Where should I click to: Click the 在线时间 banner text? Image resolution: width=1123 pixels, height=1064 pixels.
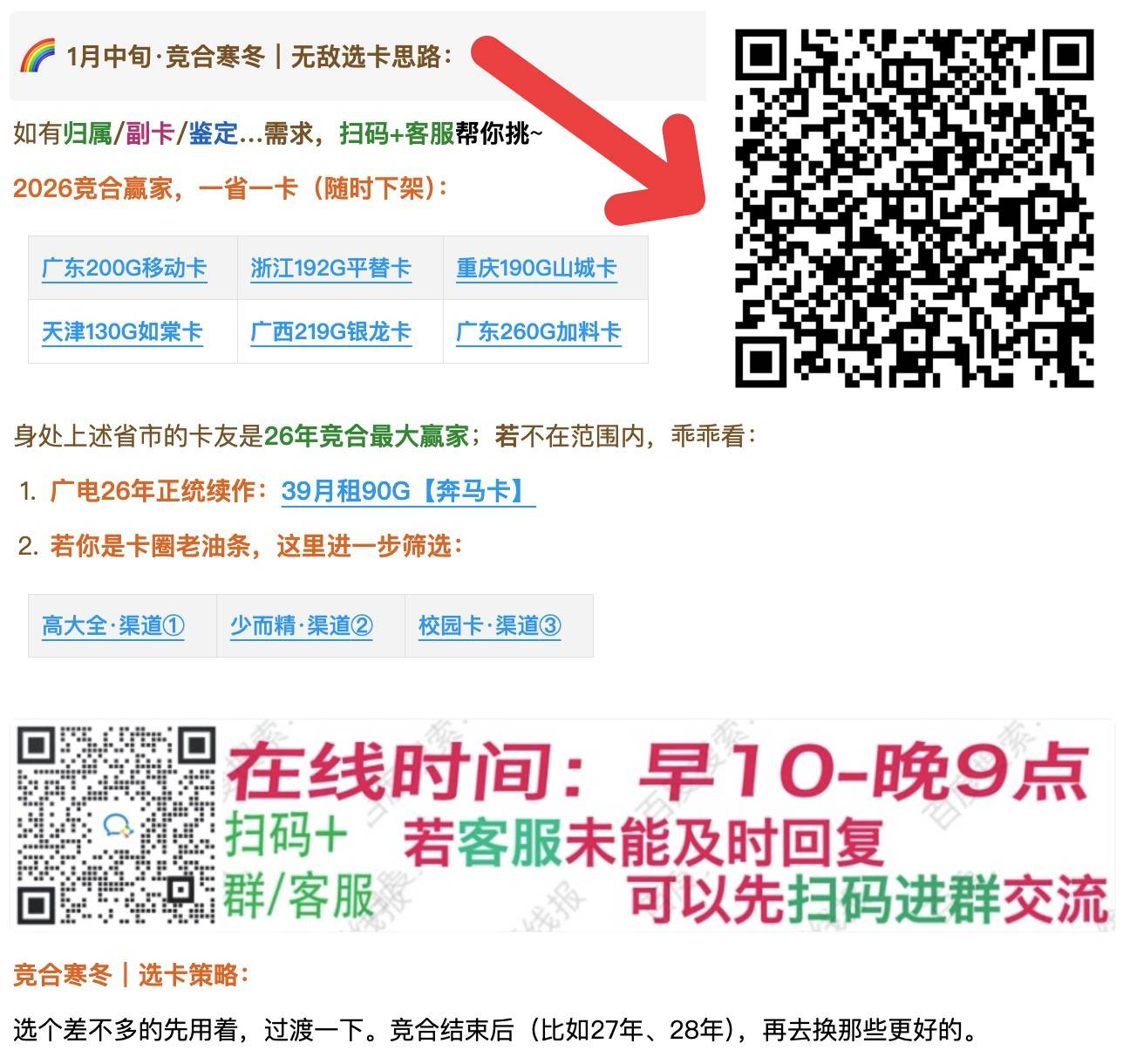[660, 772]
